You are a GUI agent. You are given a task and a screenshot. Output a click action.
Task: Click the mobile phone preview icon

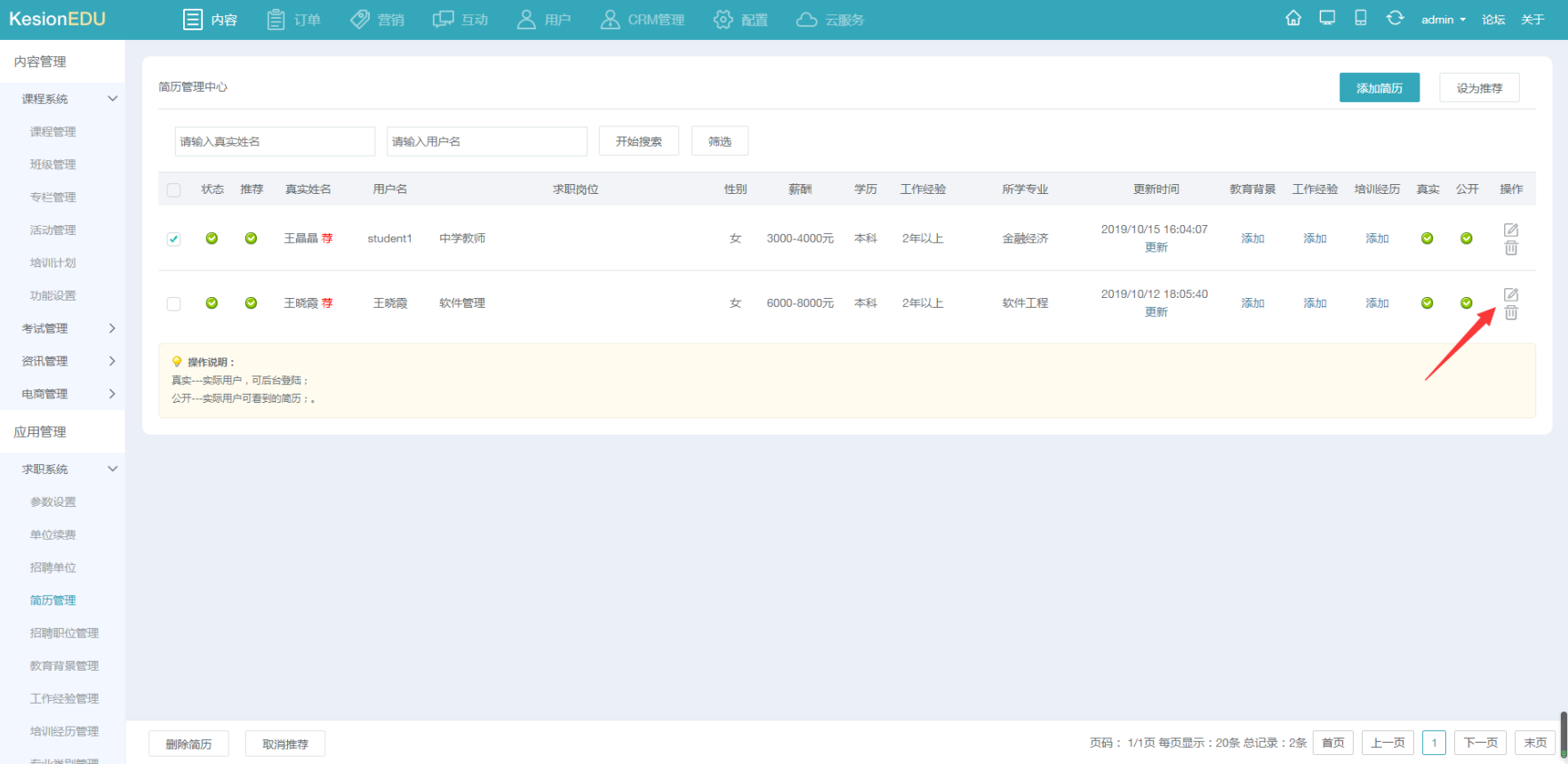coord(1360,18)
